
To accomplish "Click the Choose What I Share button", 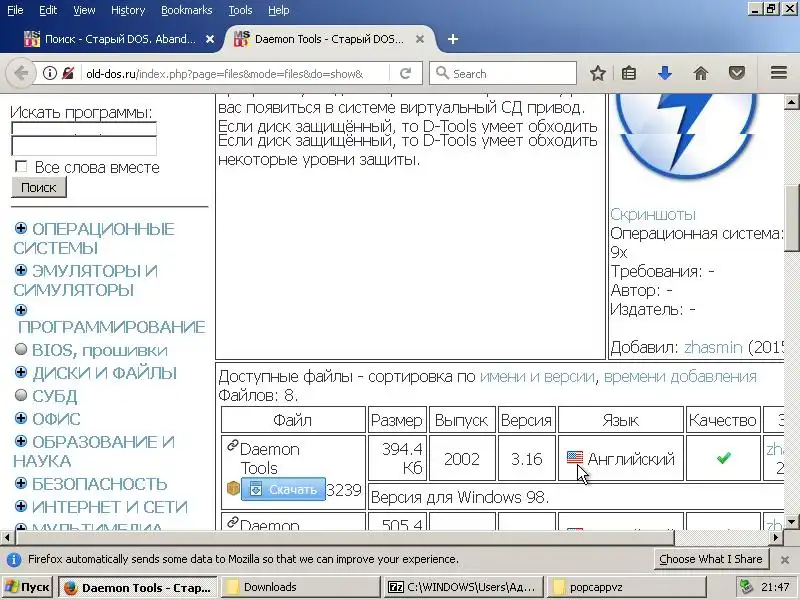I will pyautogui.click(x=711, y=559).
